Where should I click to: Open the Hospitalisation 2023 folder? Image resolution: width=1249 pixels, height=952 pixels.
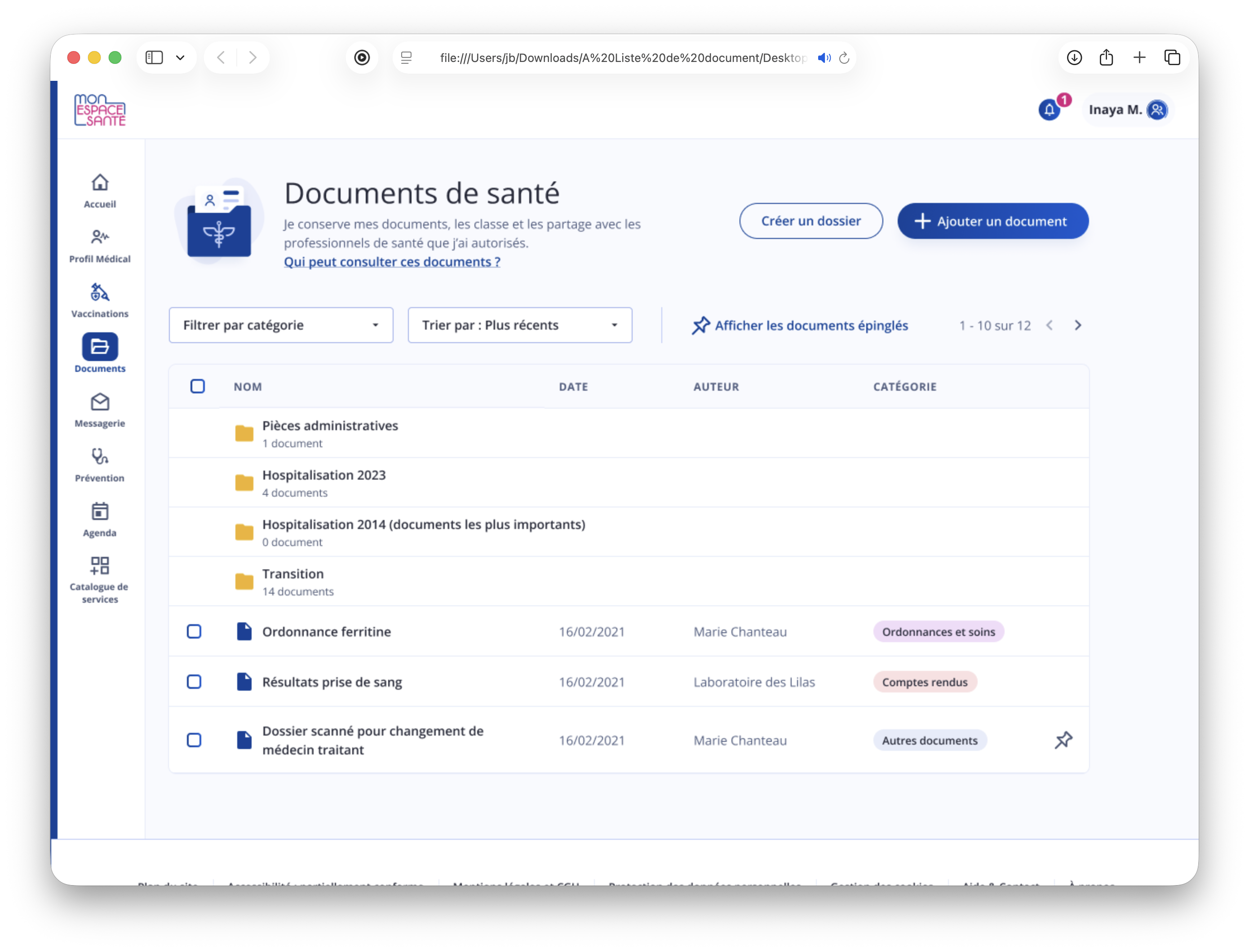324,476
